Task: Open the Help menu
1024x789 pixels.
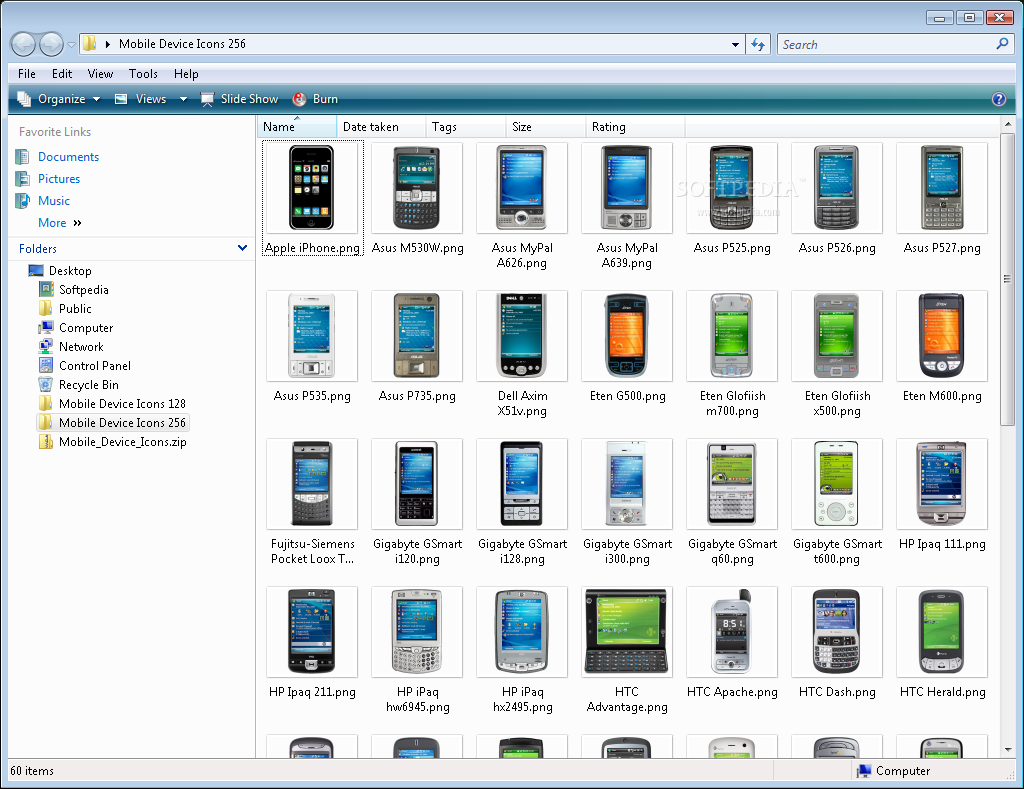Action: click(x=186, y=74)
